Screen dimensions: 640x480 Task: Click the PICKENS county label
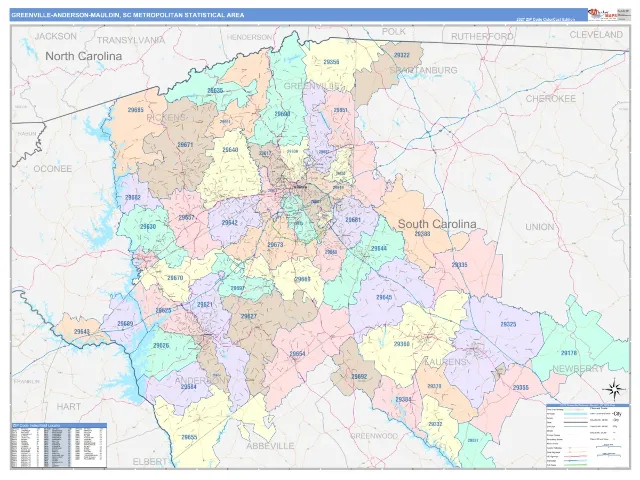click(166, 118)
